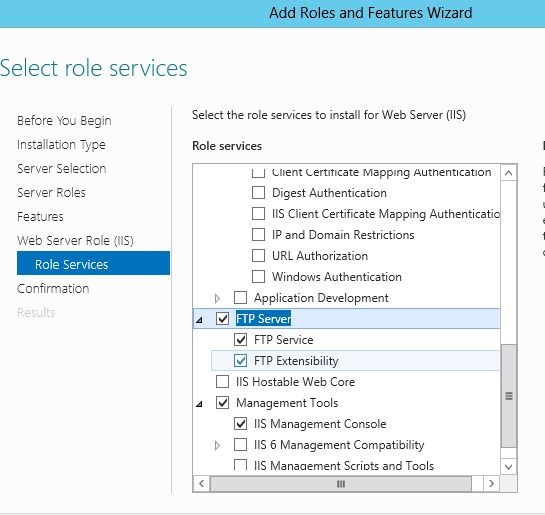Collapse the FTP Server tree node

point(199,320)
